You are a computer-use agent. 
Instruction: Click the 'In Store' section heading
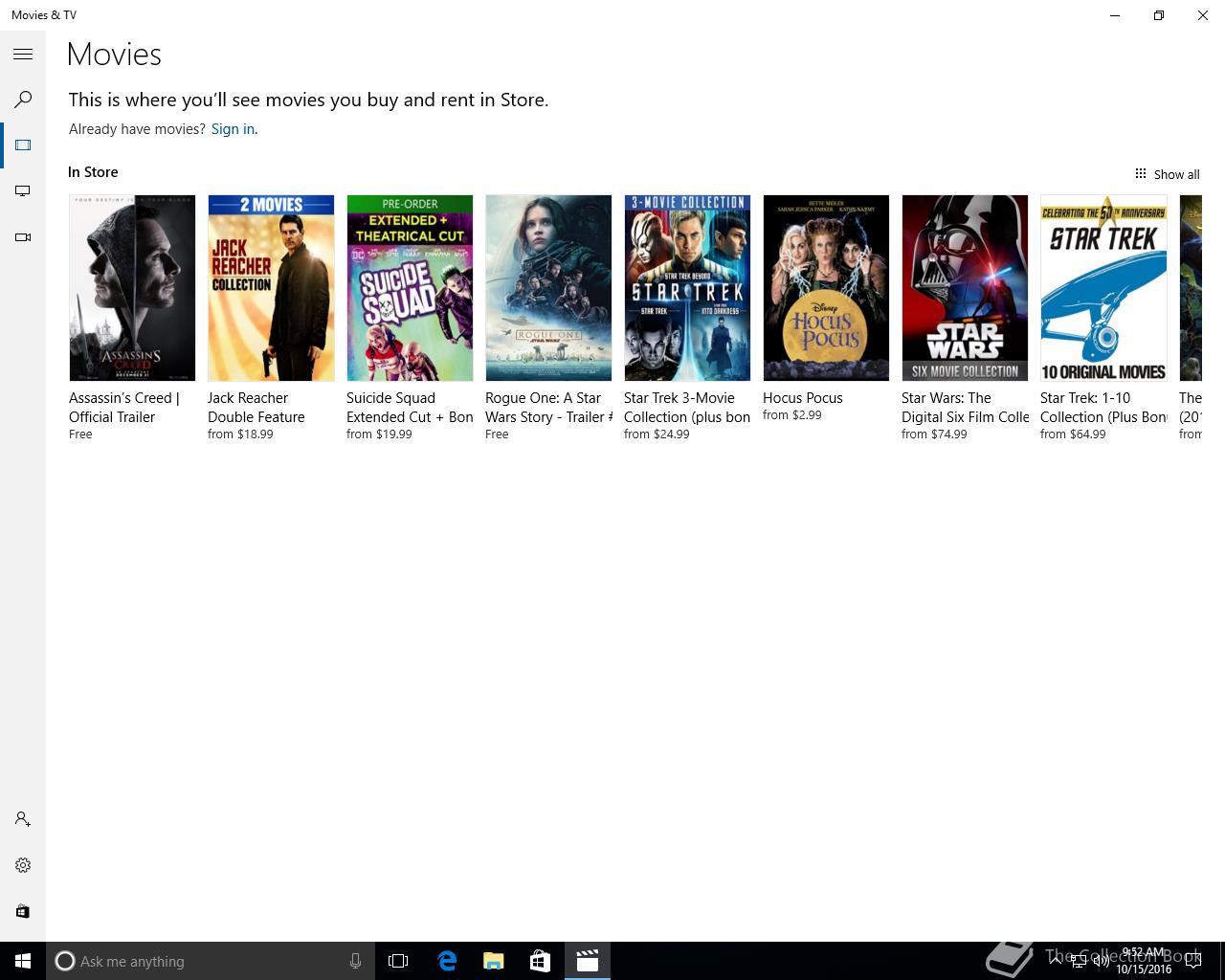tap(93, 172)
